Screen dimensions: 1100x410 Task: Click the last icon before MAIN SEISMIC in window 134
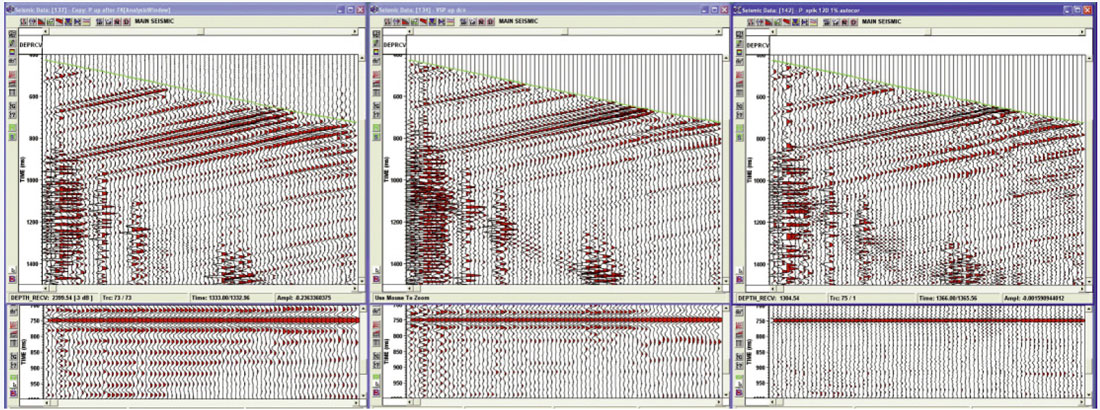coord(490,21)
